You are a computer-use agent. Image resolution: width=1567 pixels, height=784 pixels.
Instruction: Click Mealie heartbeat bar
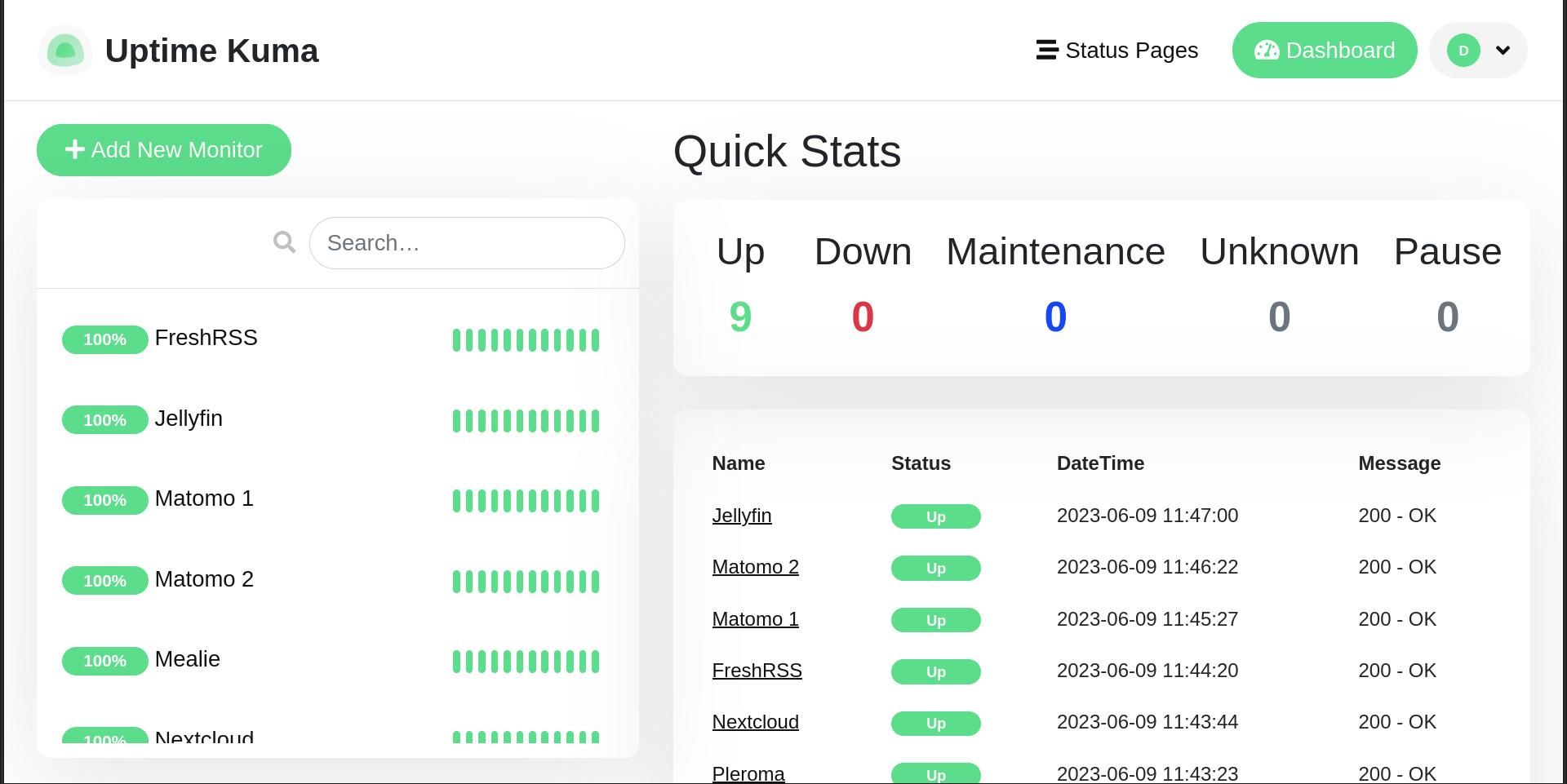click(526, 662)
